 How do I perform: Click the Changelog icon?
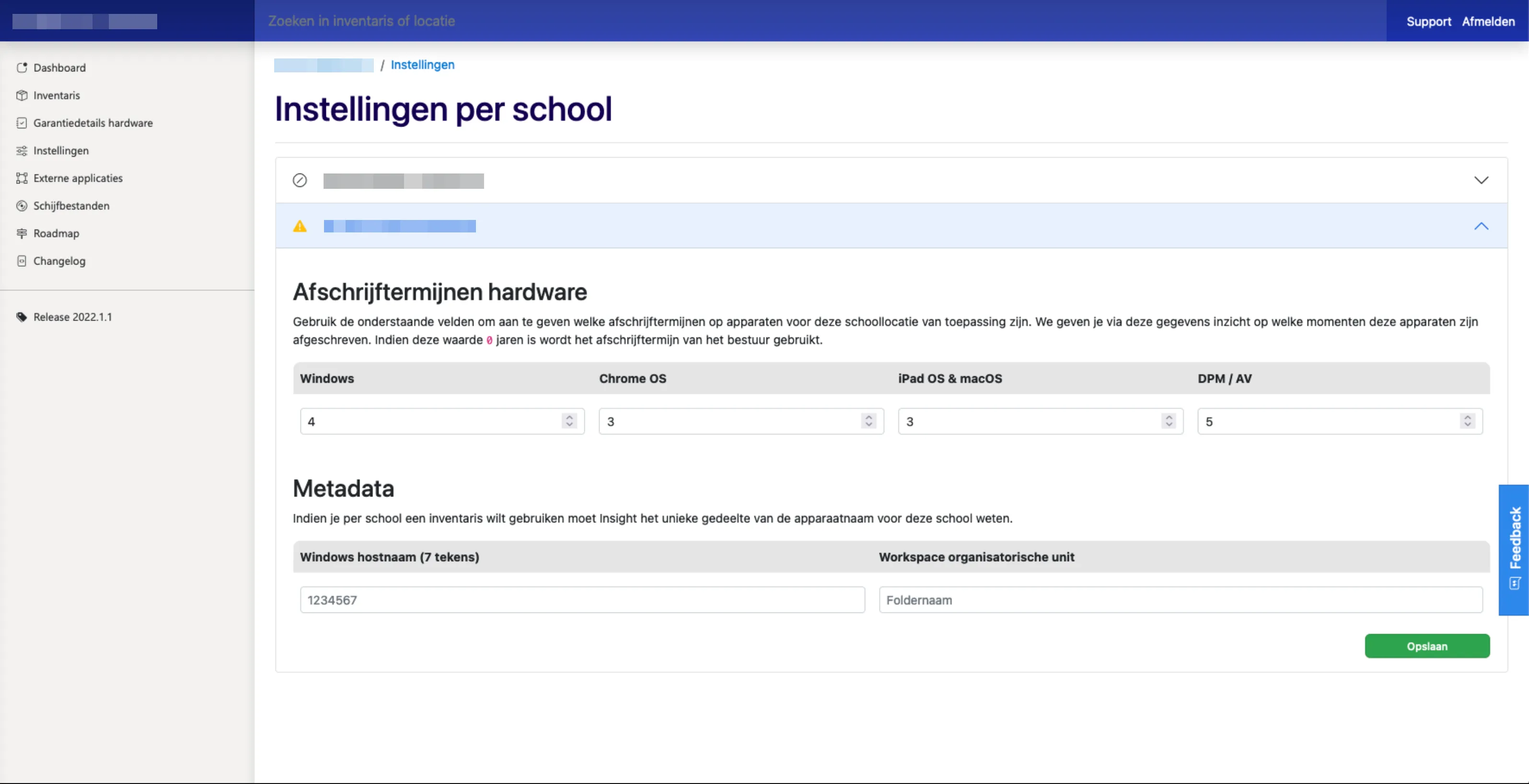[x=22, y=261]
